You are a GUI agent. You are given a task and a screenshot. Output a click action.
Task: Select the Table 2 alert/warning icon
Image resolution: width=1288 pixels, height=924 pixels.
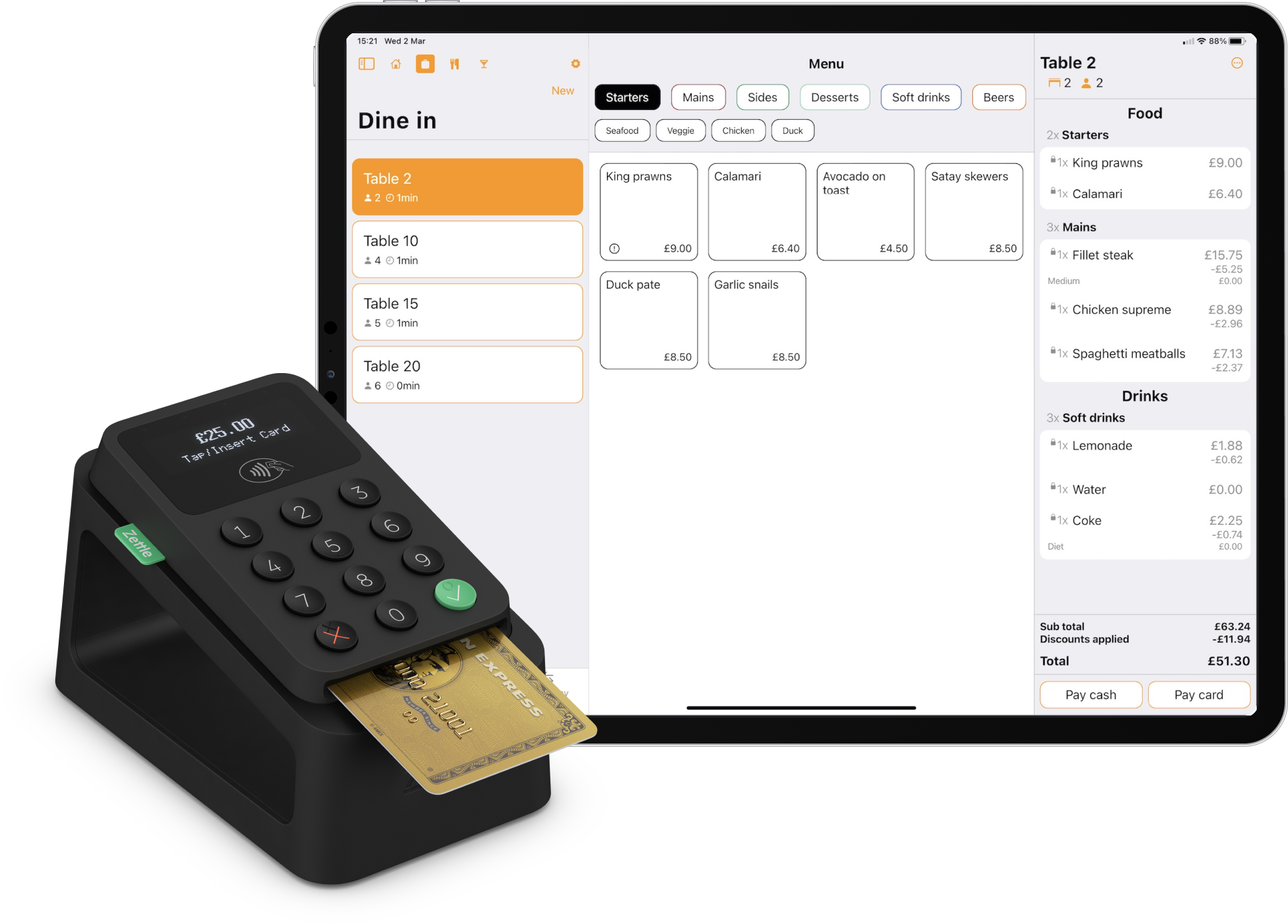pos(1237,63)
